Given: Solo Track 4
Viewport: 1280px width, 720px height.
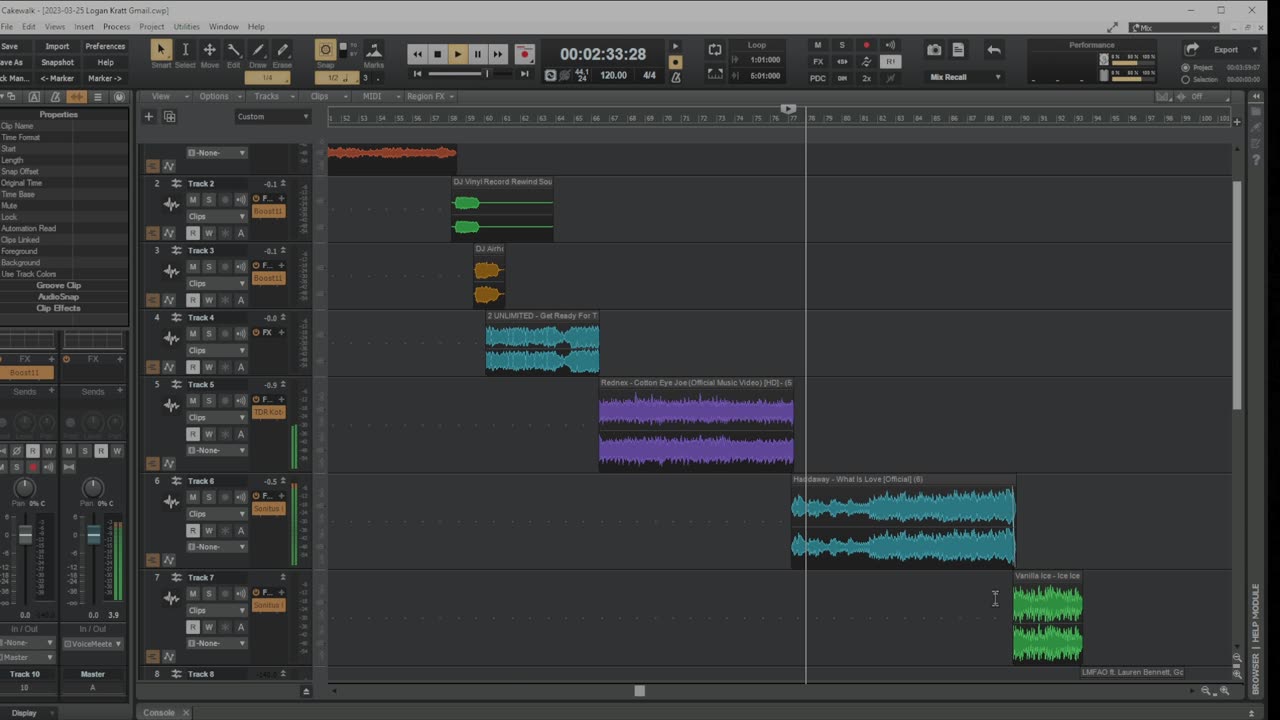Looking at the screenshot, I should (x=209, y=333).
